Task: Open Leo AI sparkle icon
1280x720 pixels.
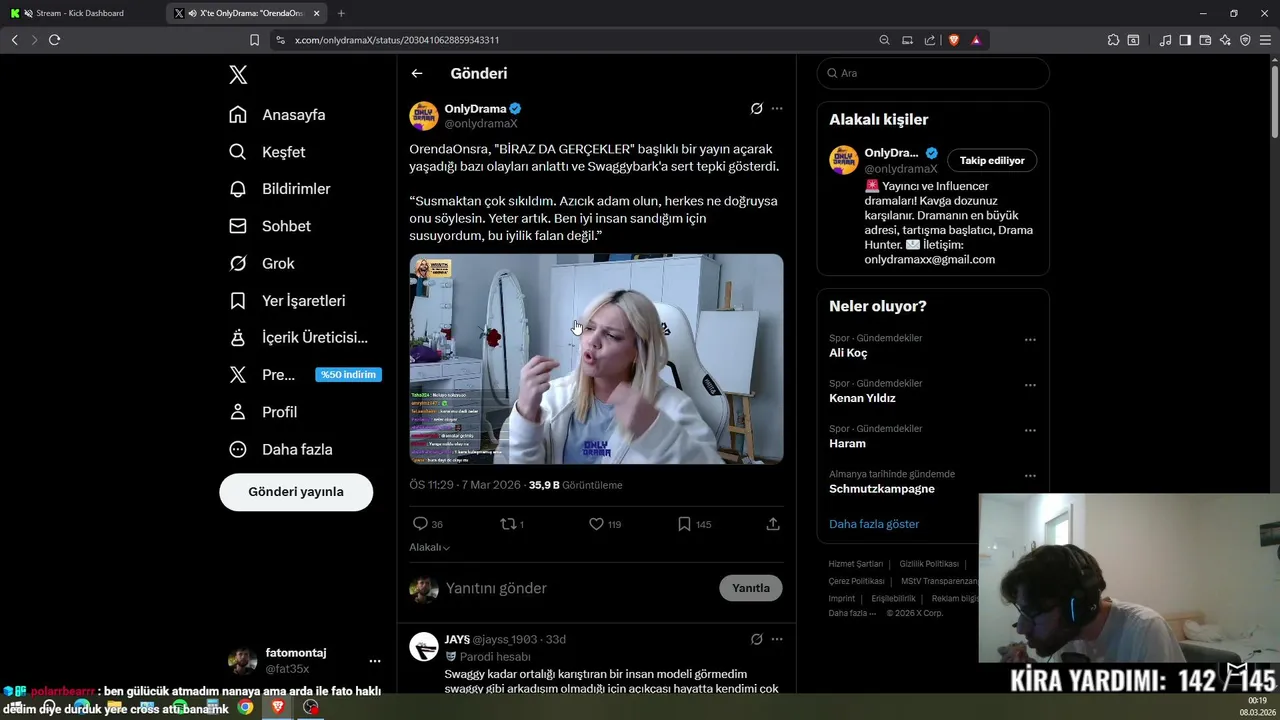Action: (x=1225, y=40)
